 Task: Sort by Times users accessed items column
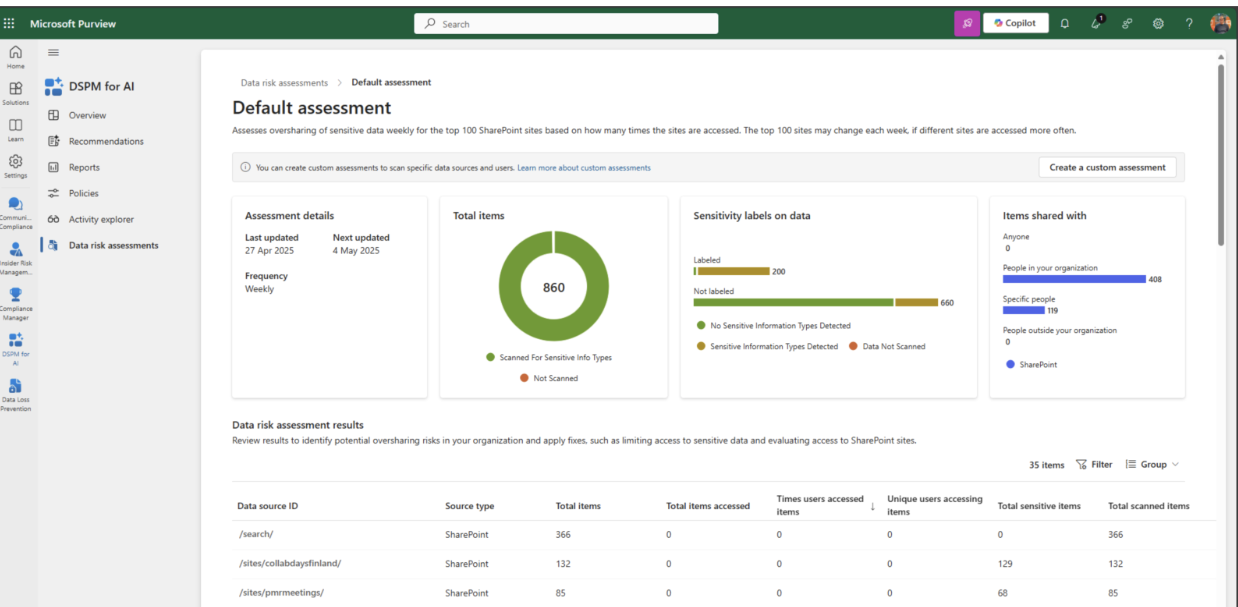pos(822,505)
